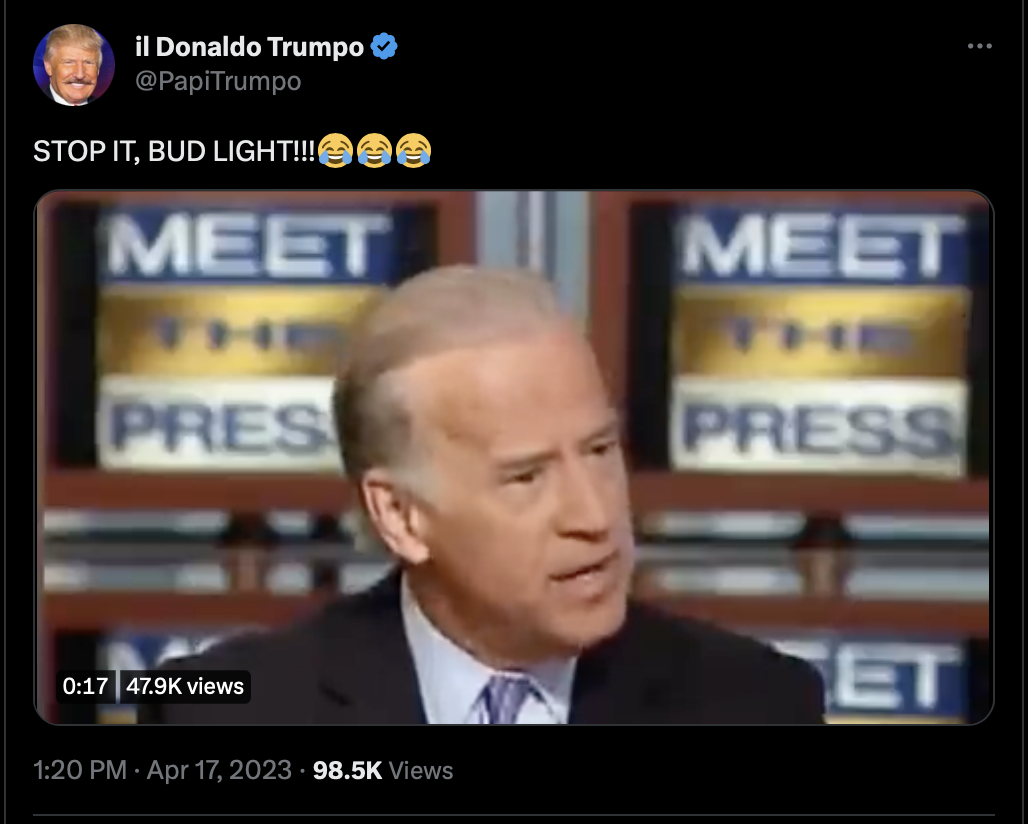Visit the il Donaldo Trumpo display name link
The width and height of the screenshot is (1028, 824).
point(249,47)
